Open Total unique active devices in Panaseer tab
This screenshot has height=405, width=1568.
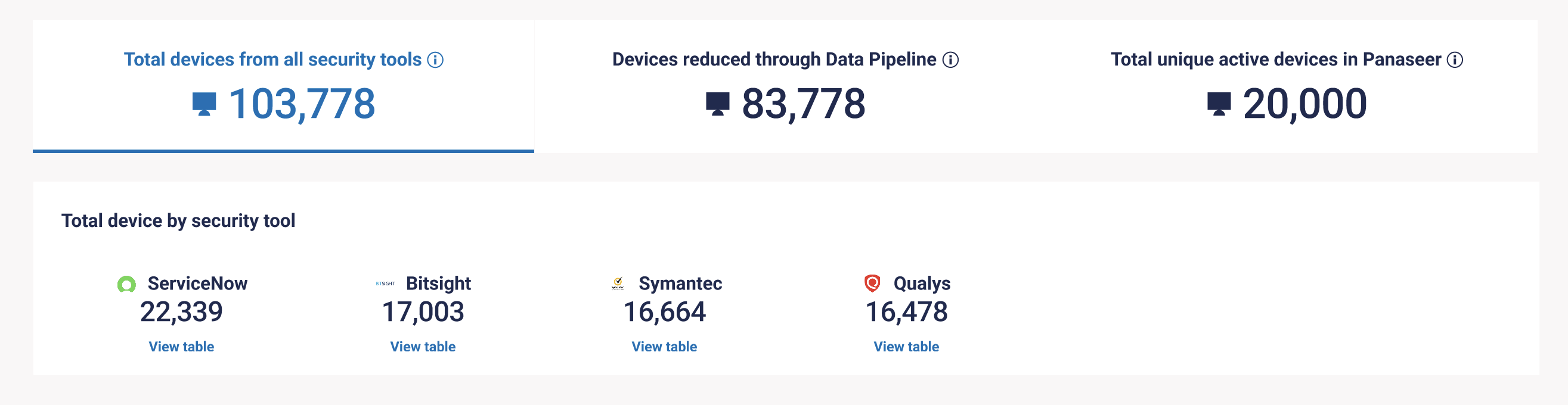[x=1287, y=86]
